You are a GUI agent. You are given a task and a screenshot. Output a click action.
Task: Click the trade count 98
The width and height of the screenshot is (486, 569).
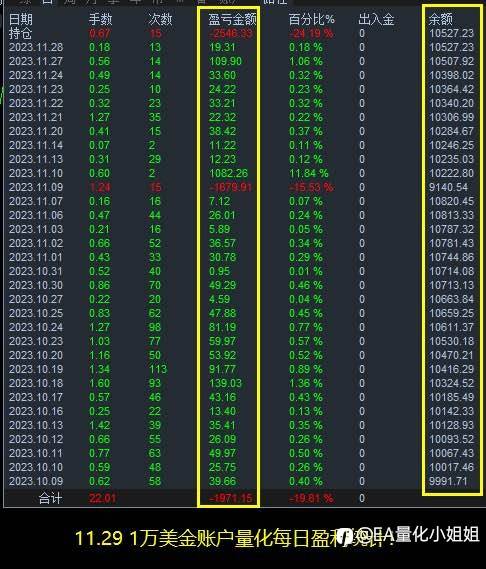[155, 327]
